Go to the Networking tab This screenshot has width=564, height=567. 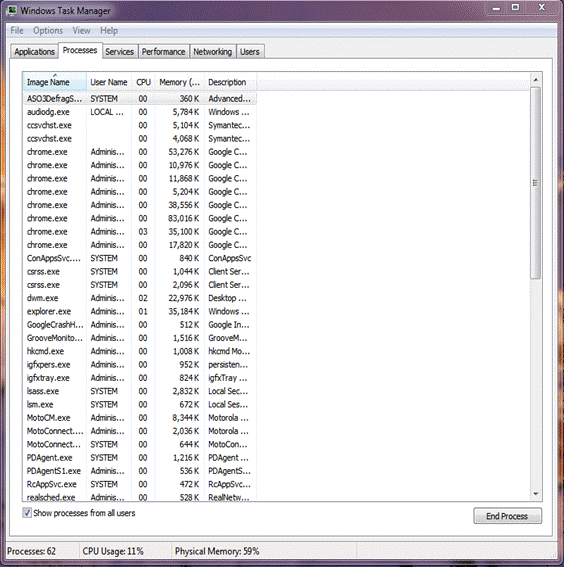coord(213,52)
